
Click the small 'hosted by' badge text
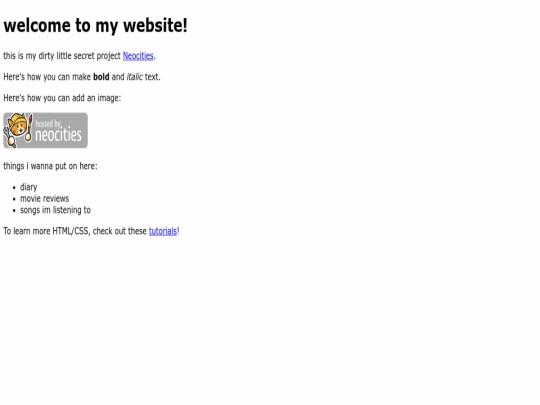(48, 124)
